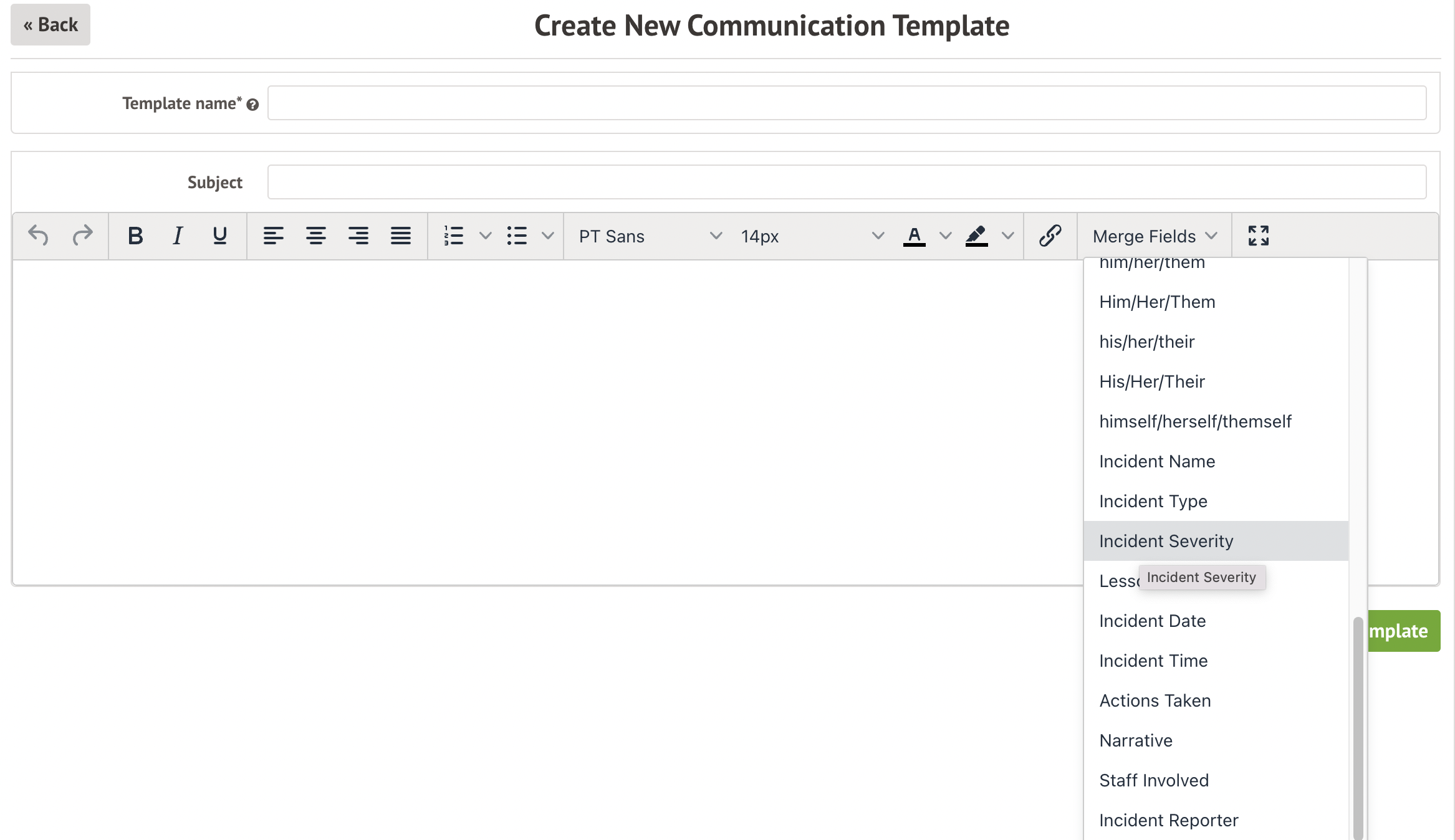Select Incident Date merge field

1152,621
